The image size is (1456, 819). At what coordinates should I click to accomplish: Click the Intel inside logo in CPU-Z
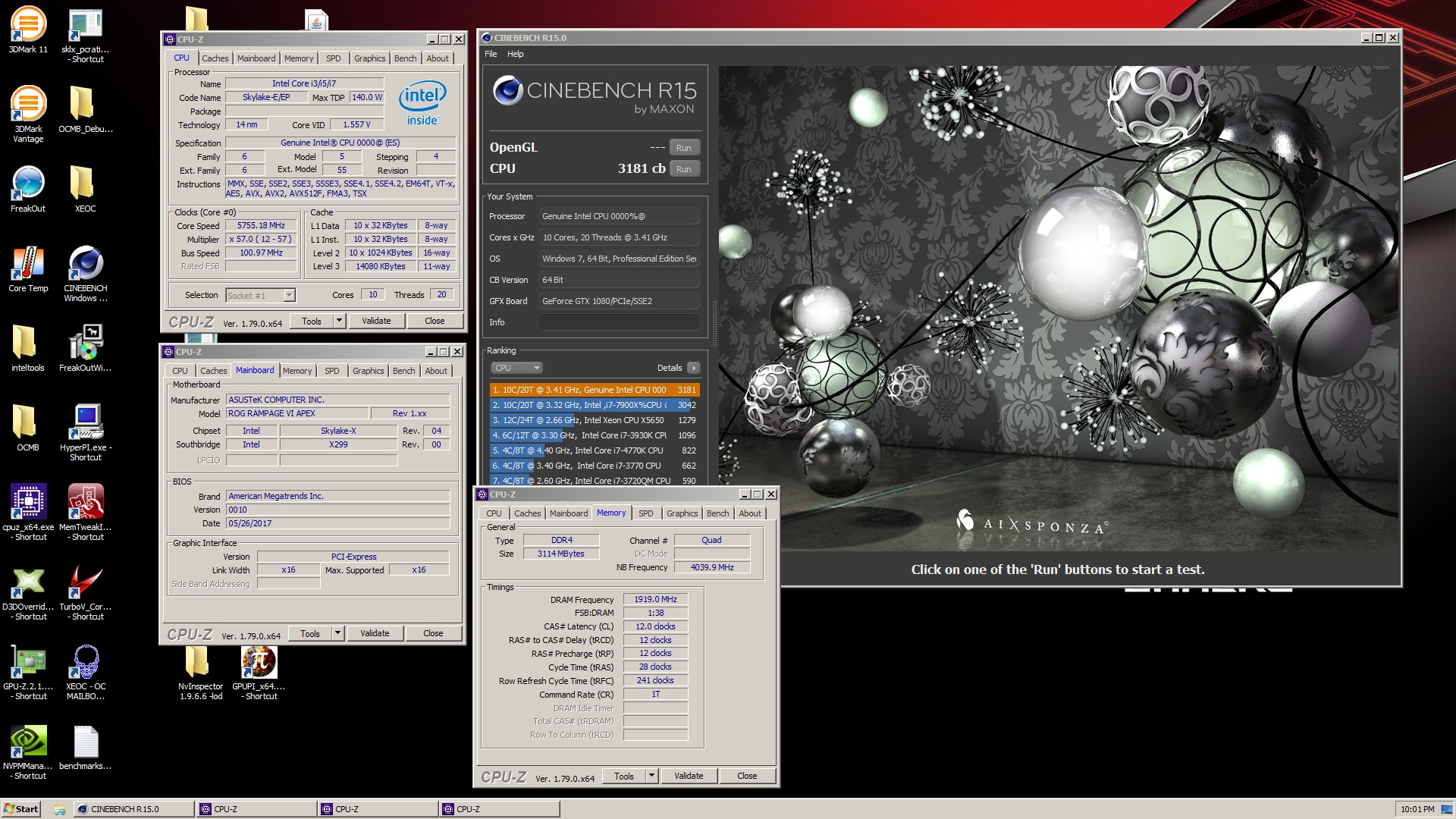pos(422,105)
